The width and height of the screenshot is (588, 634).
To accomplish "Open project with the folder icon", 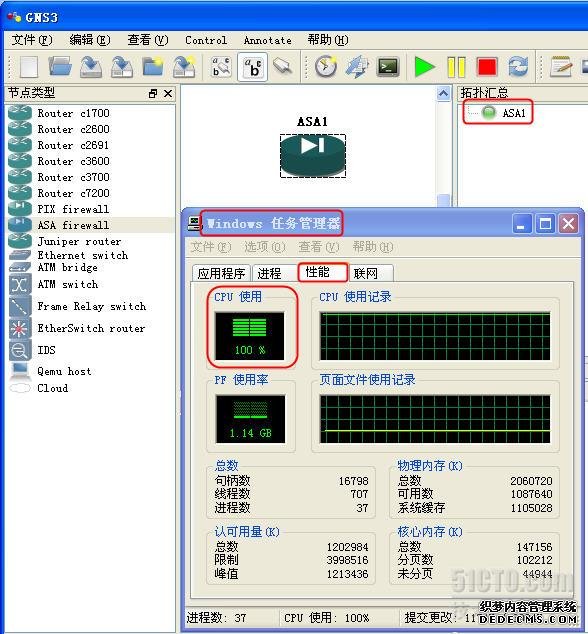I will point(60,67).
